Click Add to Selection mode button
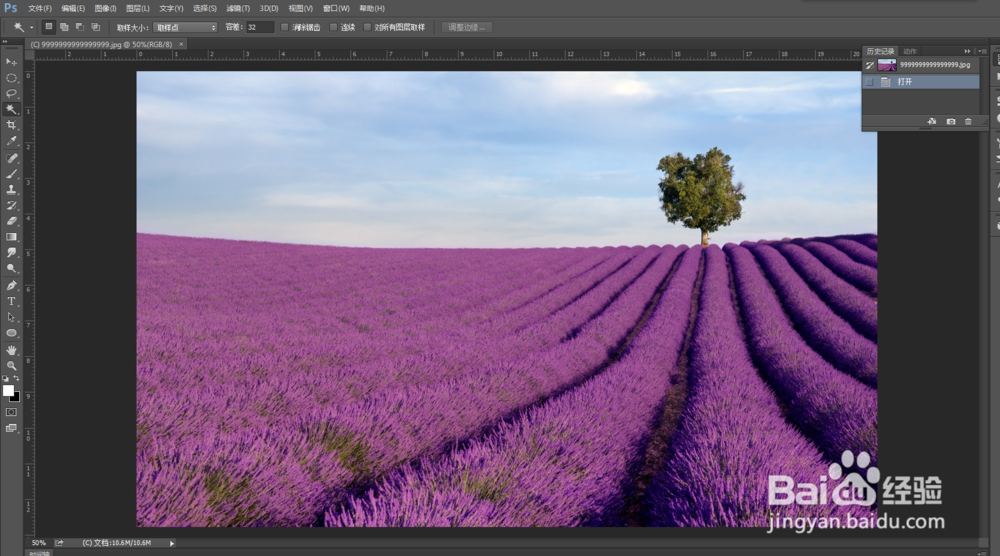This screenshot has width=1000, height=556. (x=64, y=27)
